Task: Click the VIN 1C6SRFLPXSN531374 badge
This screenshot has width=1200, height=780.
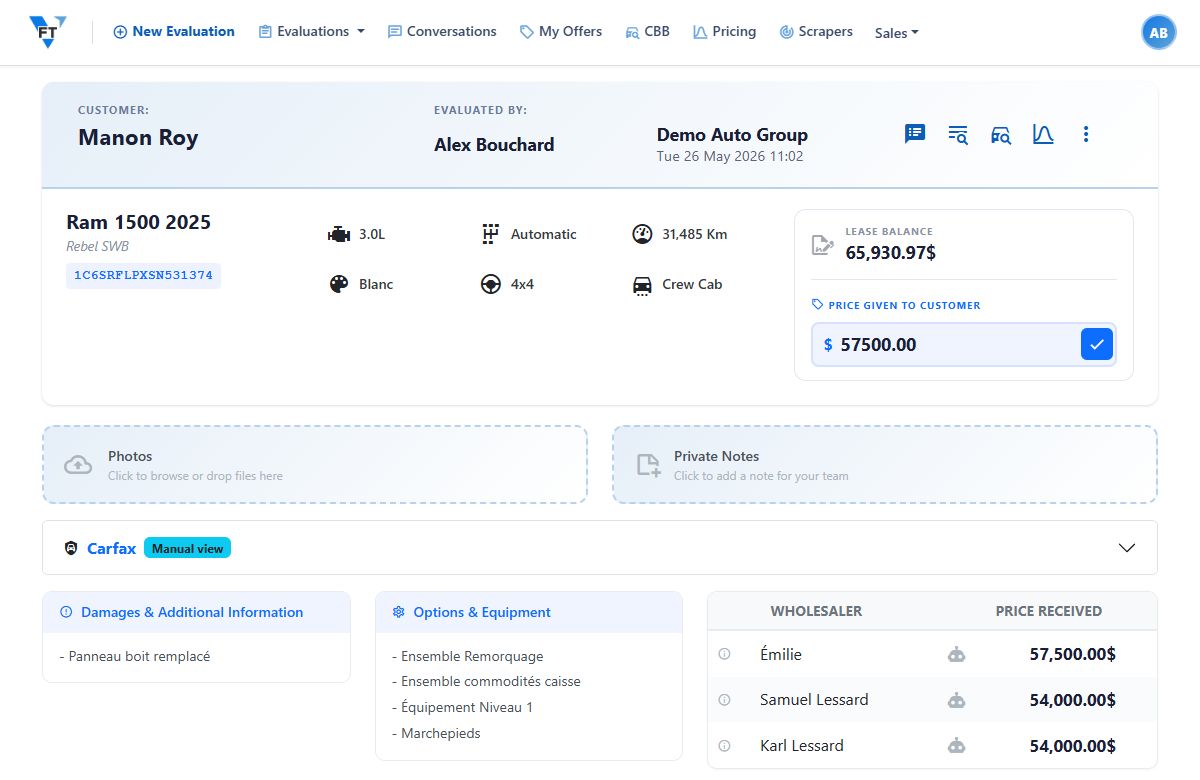Action: tap(143, 275)
